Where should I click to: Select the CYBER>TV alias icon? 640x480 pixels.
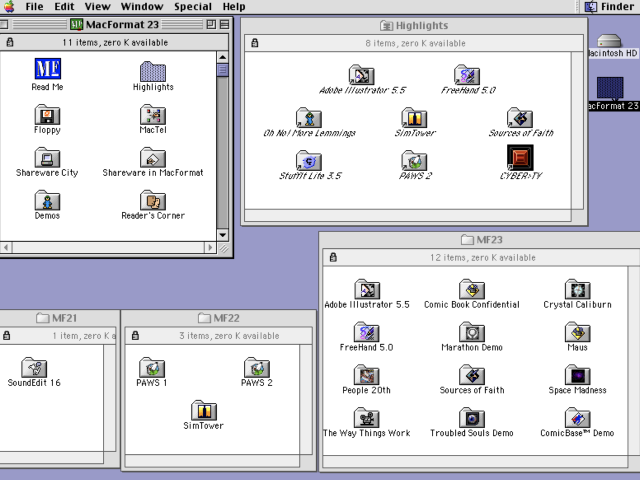coord(520,158)
